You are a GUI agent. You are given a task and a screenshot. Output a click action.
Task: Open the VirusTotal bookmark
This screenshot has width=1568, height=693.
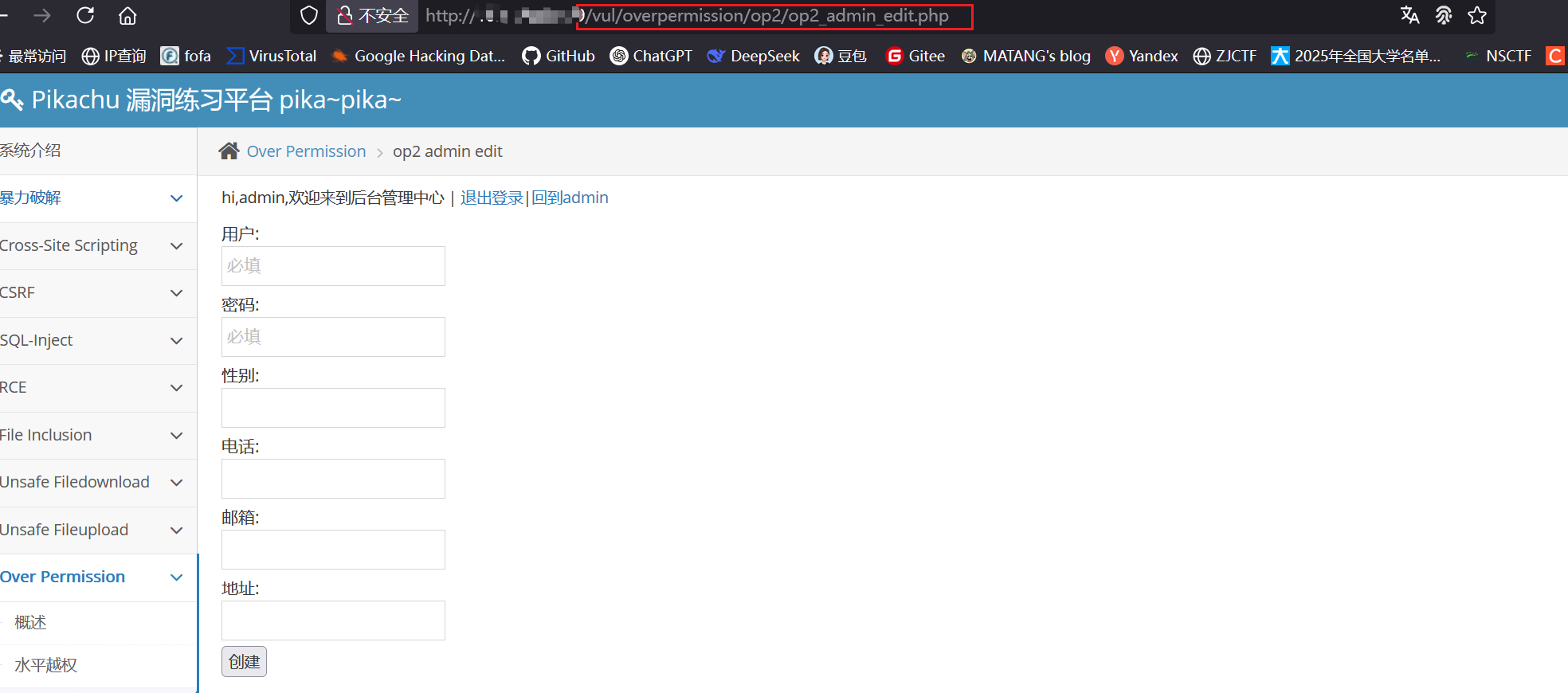coord(272,56)
